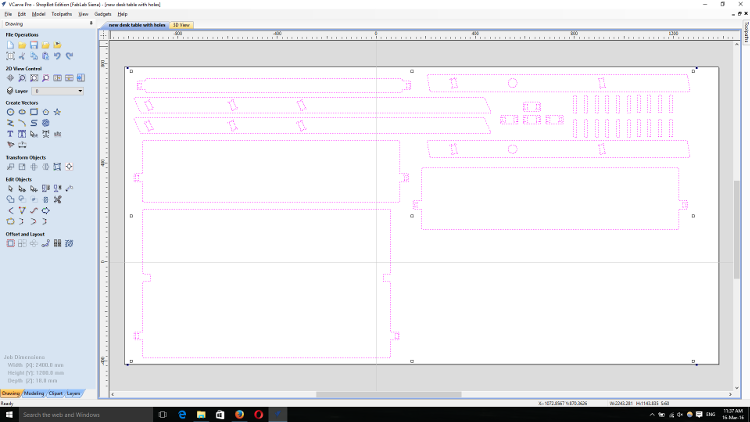This screenshot has height=422, width=750.
Task: Weld the selected vectors
Action: (x=11, y=200)
